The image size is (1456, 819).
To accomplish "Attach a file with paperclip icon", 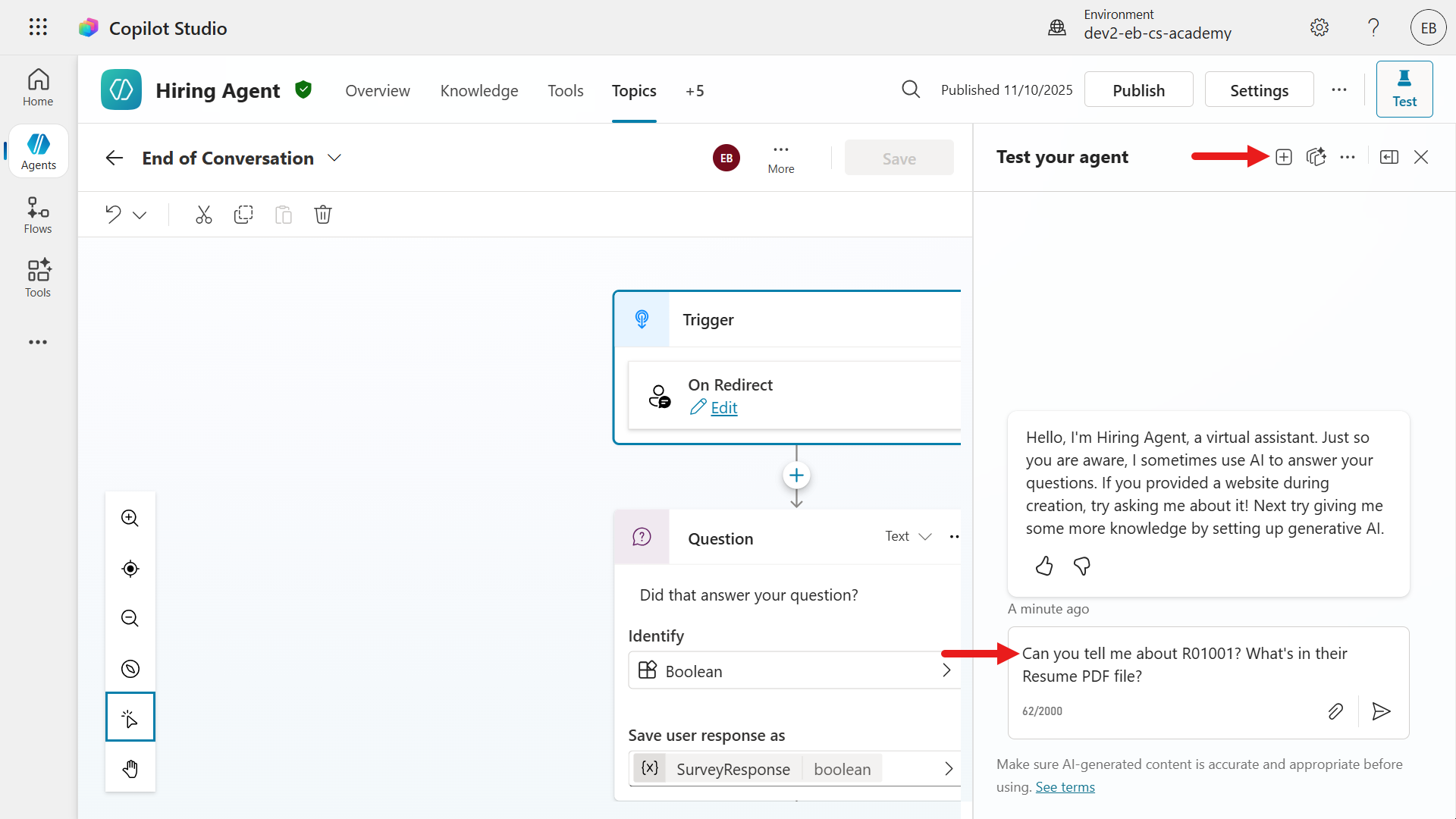I will click(x=1335, y=711).
